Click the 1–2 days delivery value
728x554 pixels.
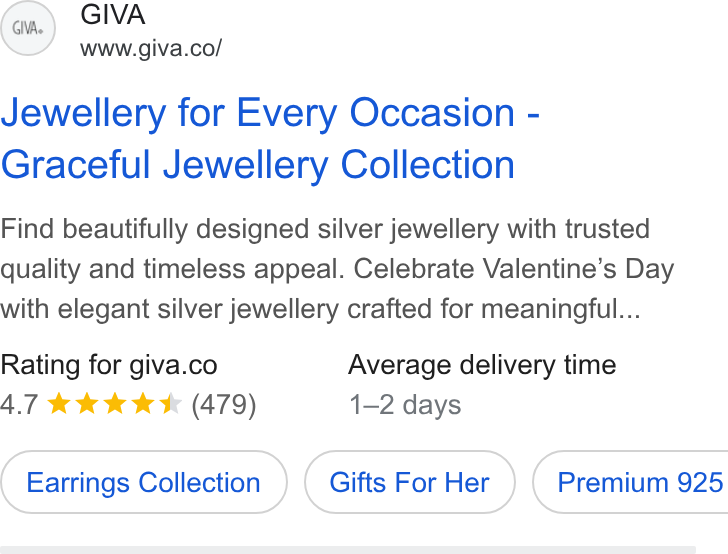click(x=405, y=405)
